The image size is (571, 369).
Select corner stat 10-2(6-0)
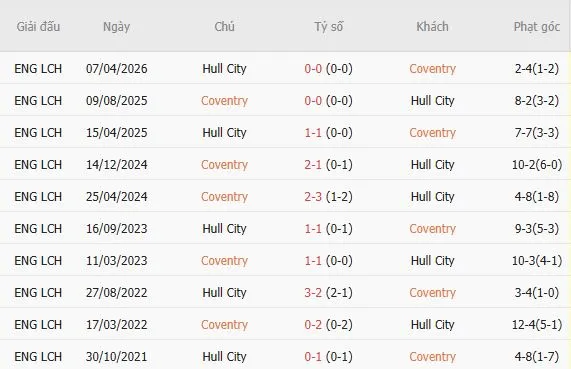tap(537, 165)
